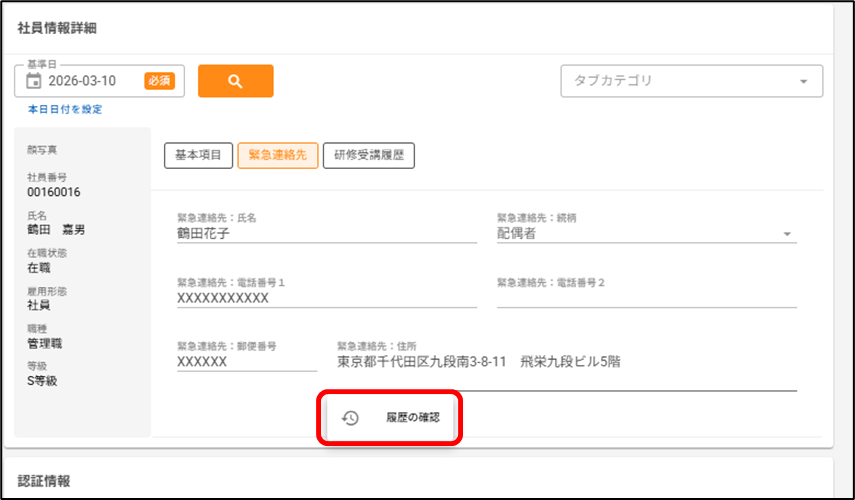The image size is (855, 500).
Task: Select the 緊急連絡先:郵便番号 field
Action: [x=246, y=362]
